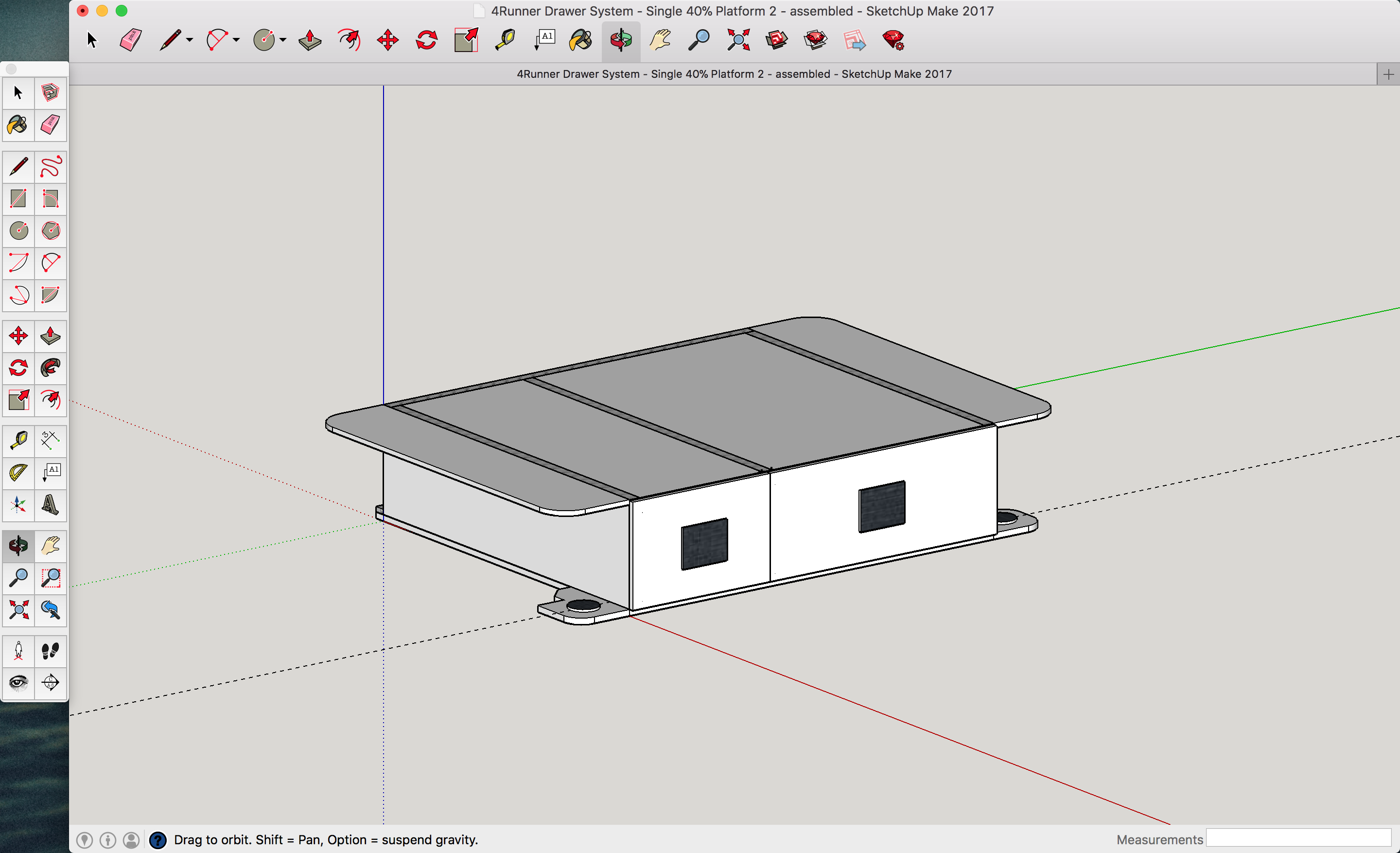Select the Scale tool in top toolbar
This screenshot has width=1400, height=853.
click(x=466, y=40)
